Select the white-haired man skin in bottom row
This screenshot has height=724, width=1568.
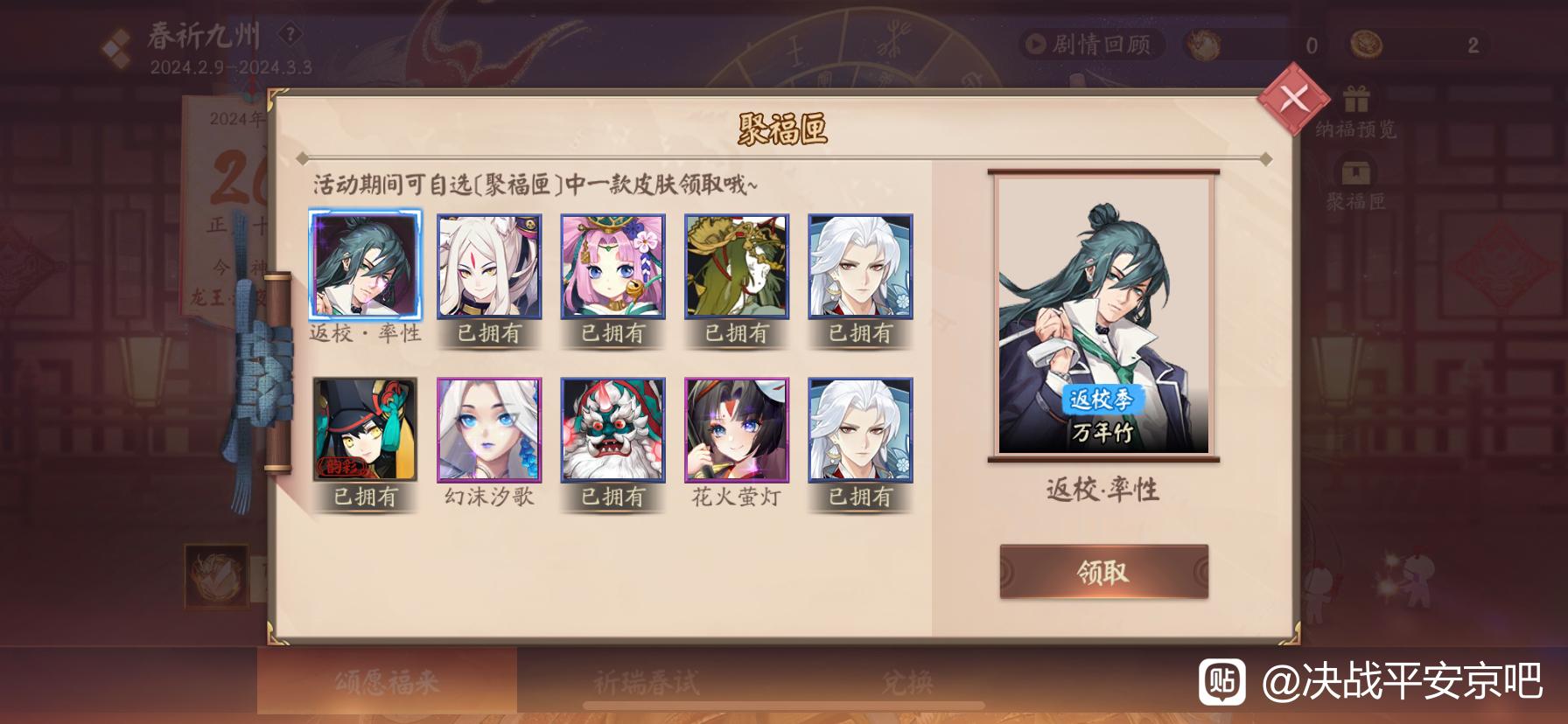point(860,429)
